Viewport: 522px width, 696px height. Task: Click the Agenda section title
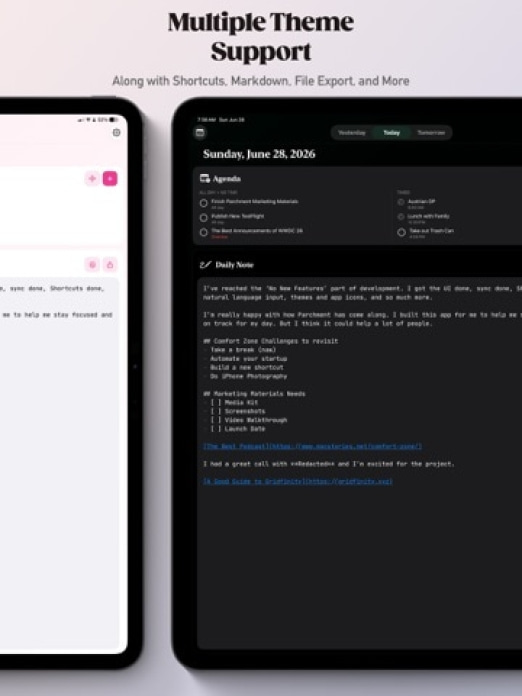pyautogui.click(x=227, y=178)
